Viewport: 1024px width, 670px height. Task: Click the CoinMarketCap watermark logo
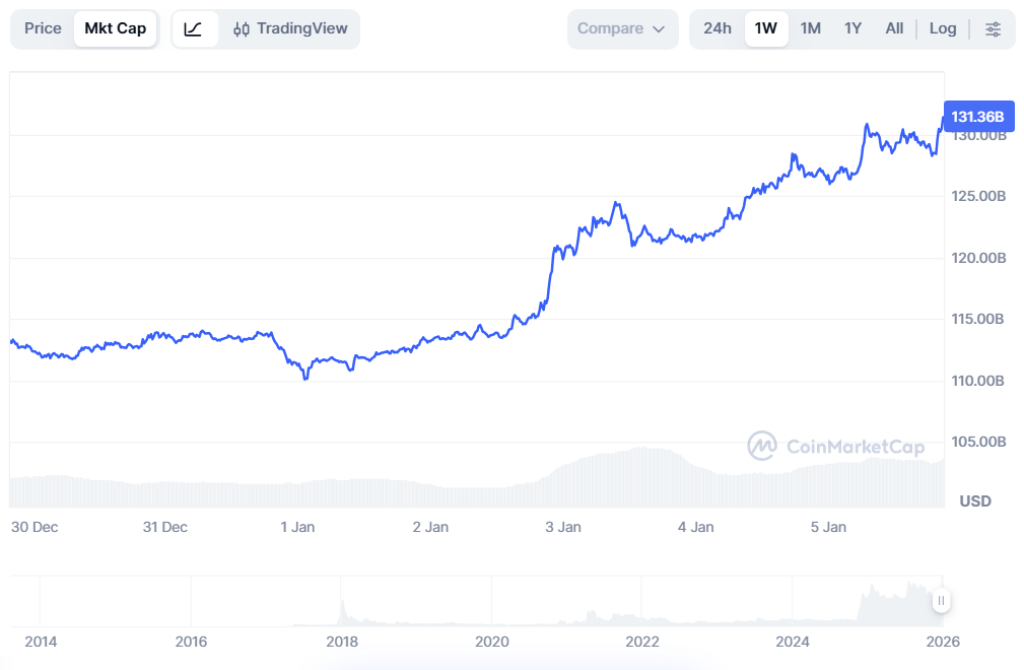click(836, 446)
